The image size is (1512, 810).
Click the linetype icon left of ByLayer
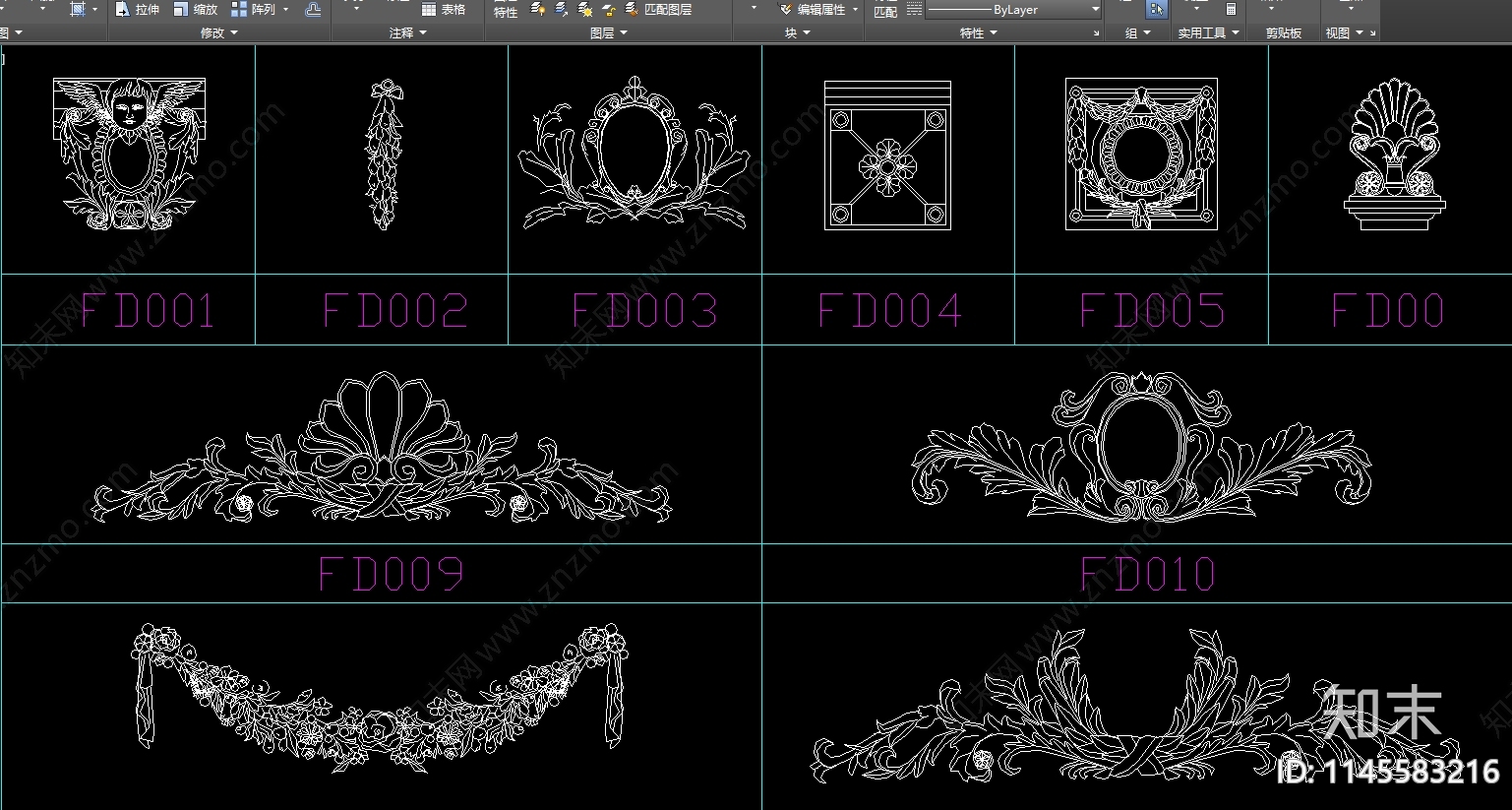click(x=915, y=10)
